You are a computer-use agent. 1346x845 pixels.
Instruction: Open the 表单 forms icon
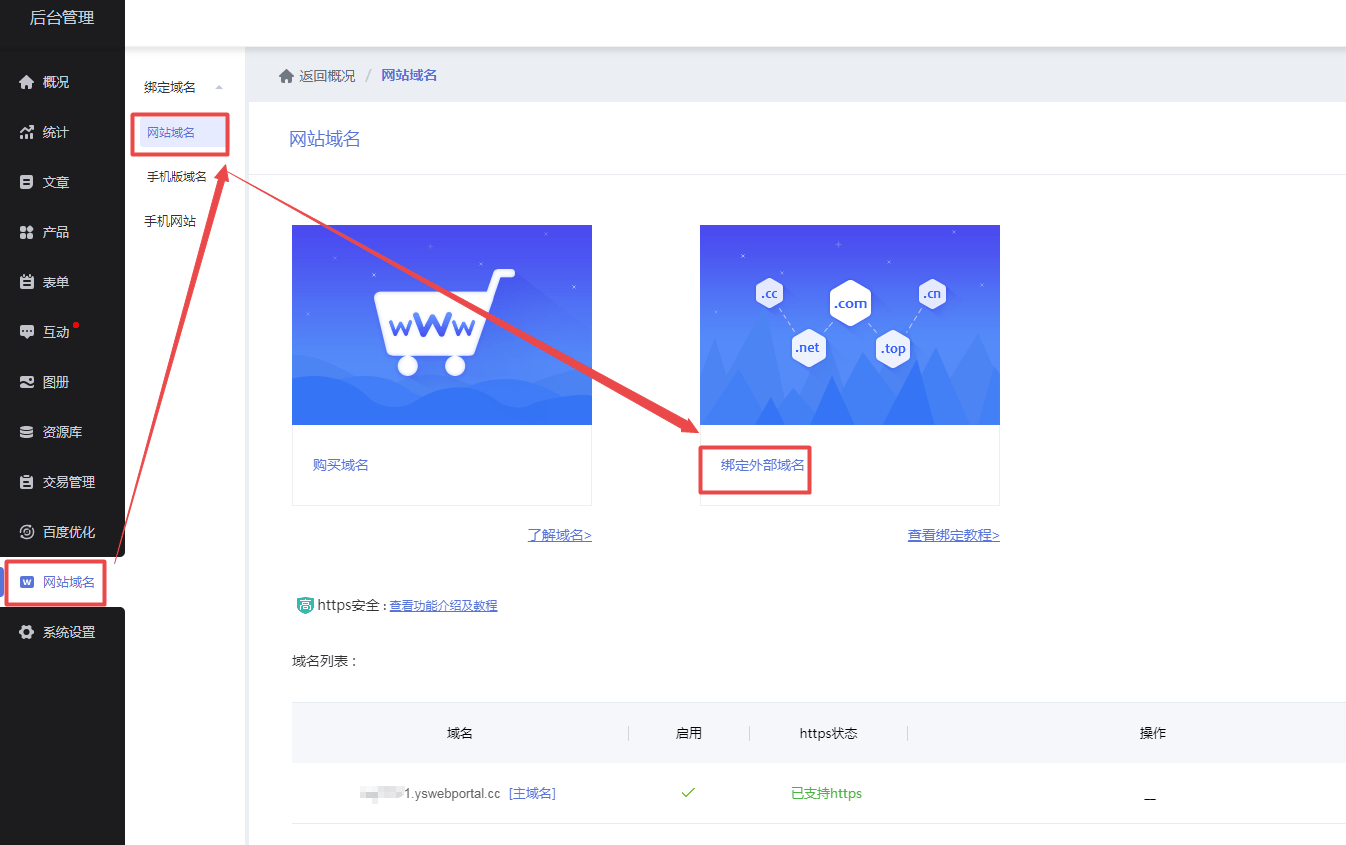(x=25, y=282)
